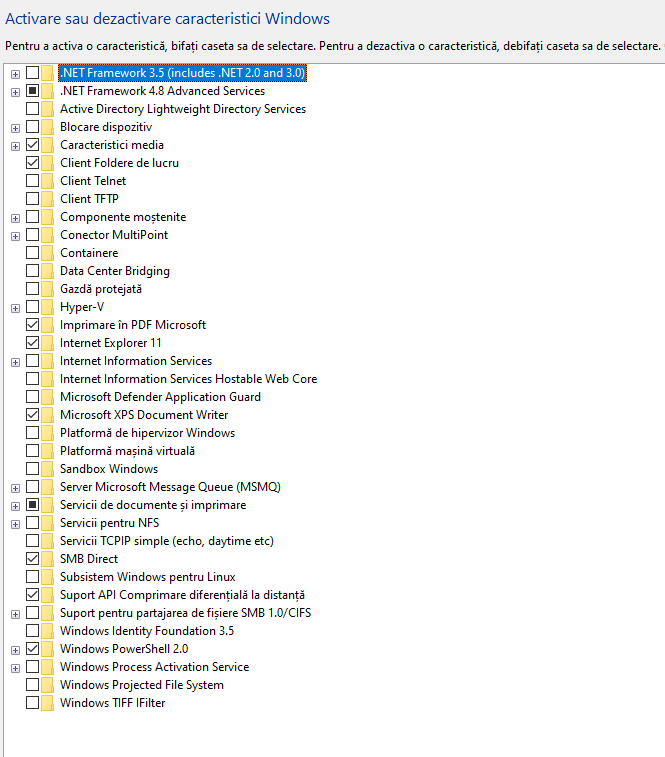Click folder icon next to Data Center Bridging
The width and height of the screenshot is (665, 757).
pos(47,271)
